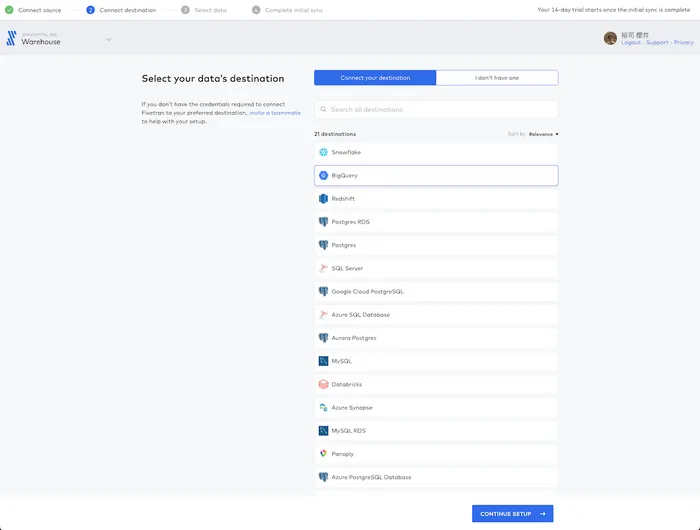Click the Azure SQL Database icon

coord(323,315)
